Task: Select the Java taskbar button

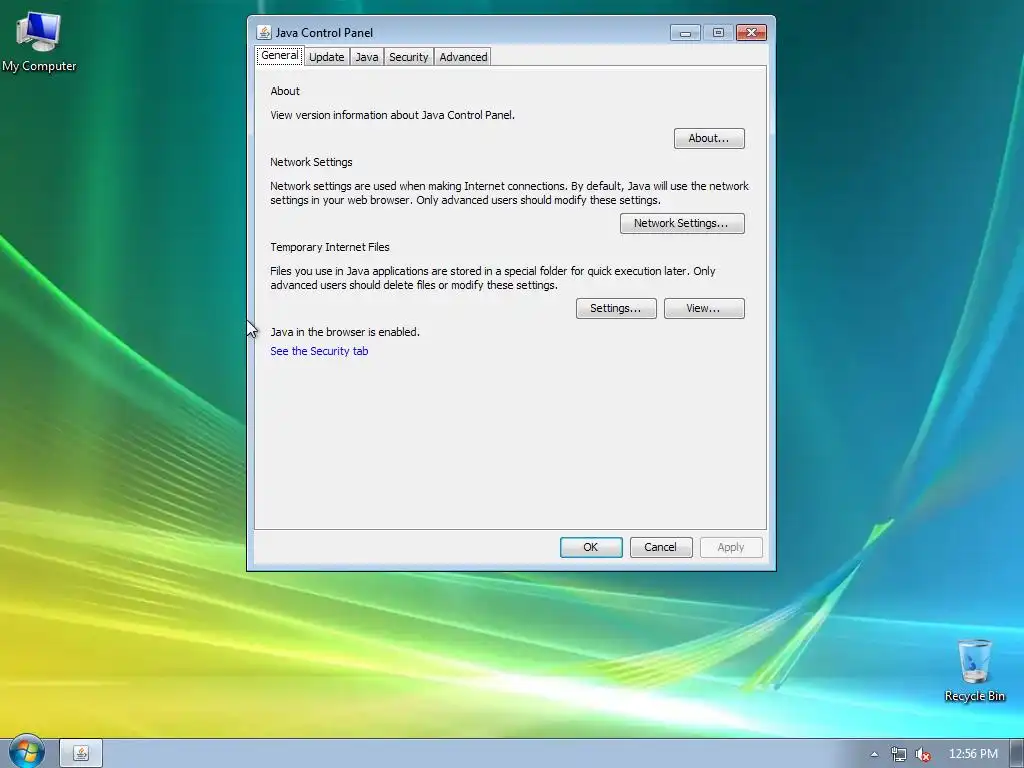Action: tap(81, 753)
